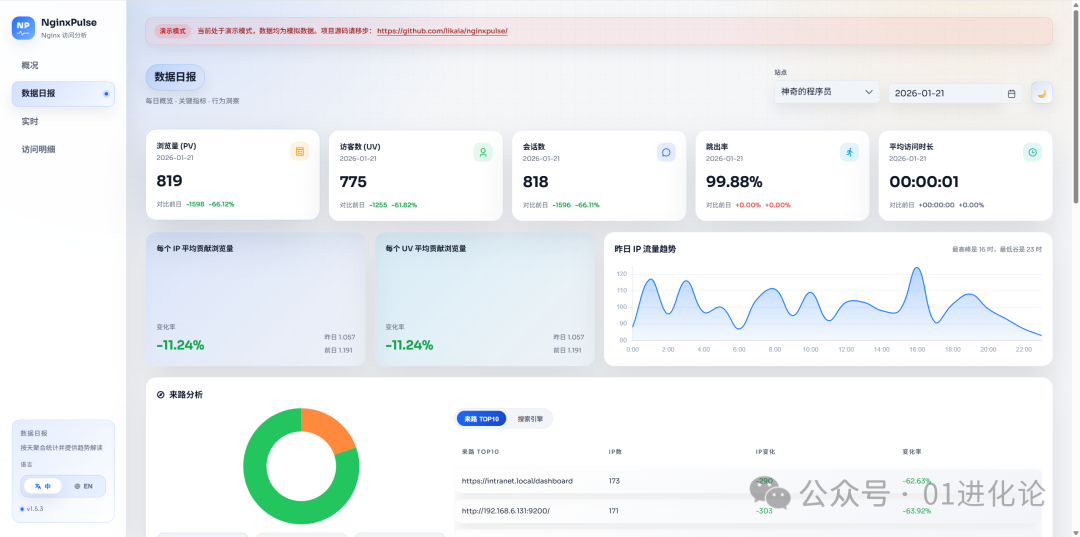Open 实时 in the sidebar
The image size is (1080, 537).
click(63, 121)
